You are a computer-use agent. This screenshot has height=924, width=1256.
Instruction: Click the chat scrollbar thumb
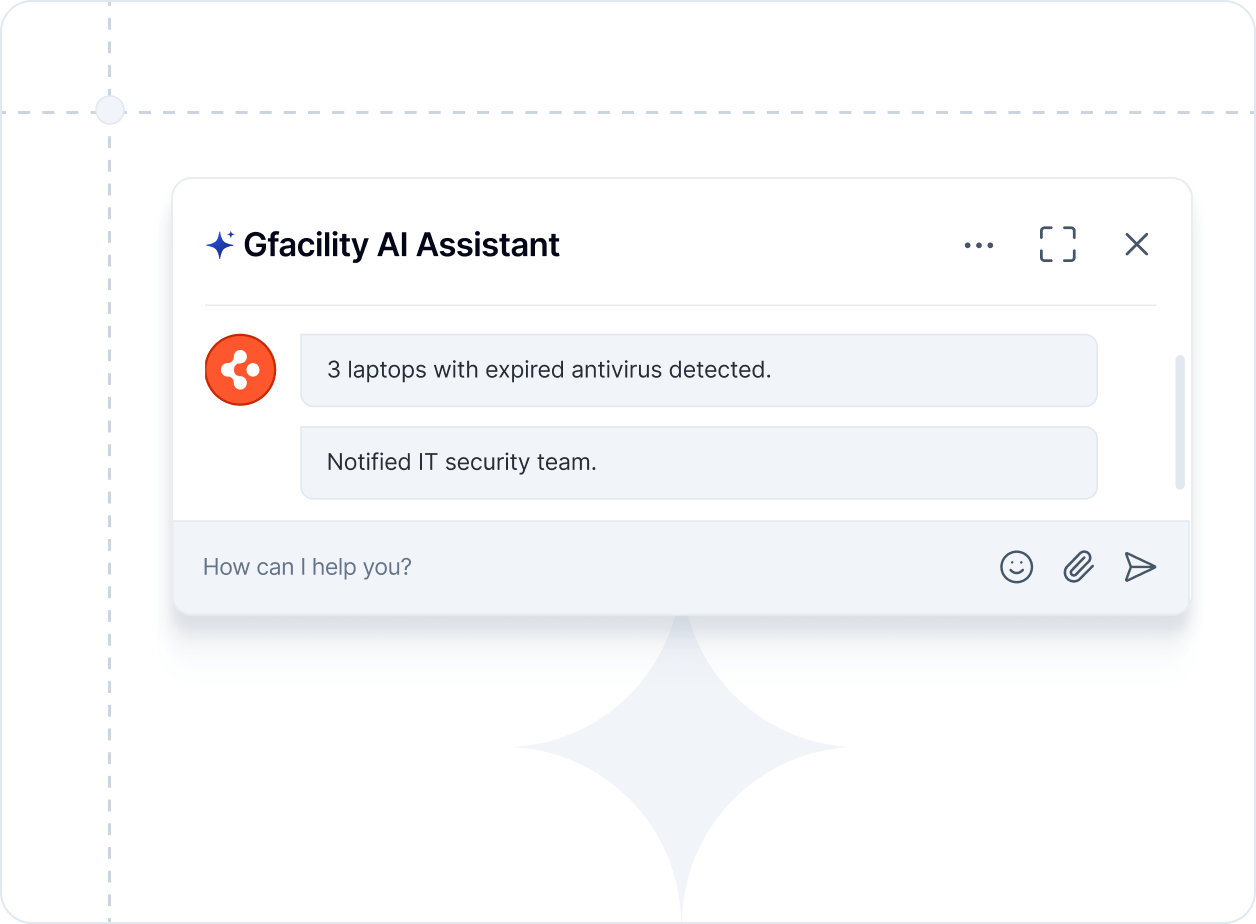1180,420
